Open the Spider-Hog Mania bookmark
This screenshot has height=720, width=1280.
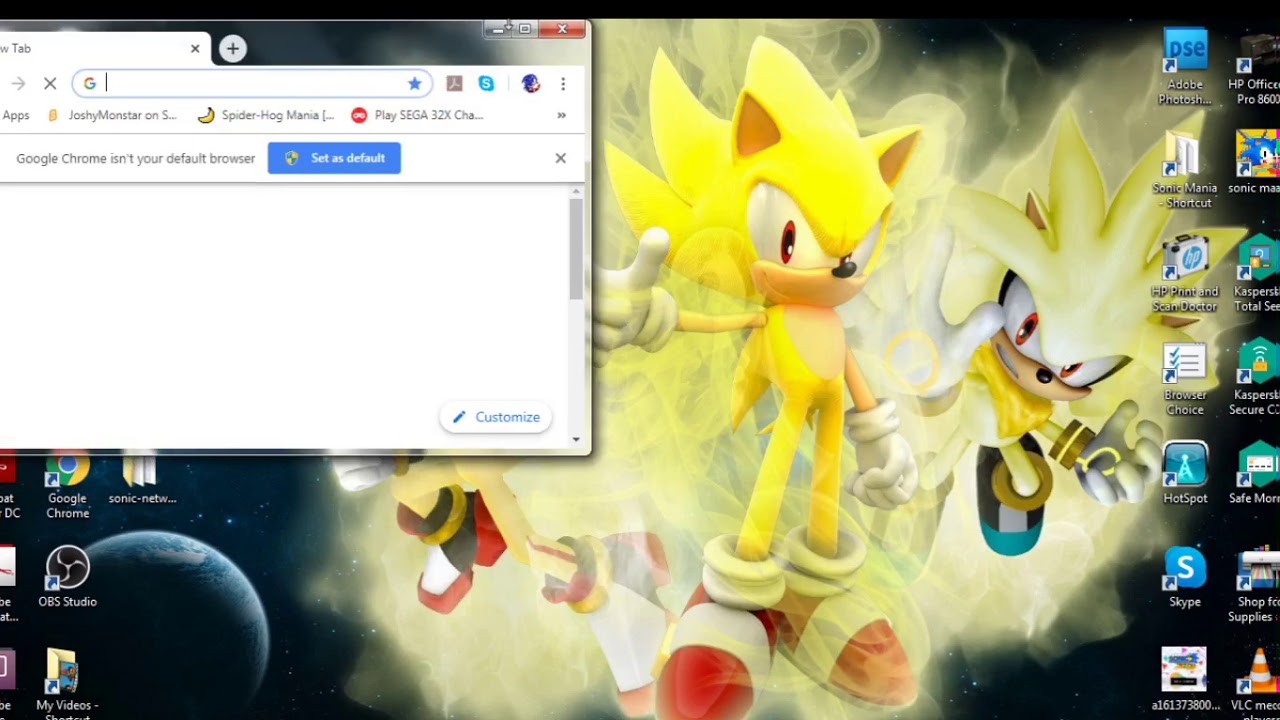(x=266, y=115)
